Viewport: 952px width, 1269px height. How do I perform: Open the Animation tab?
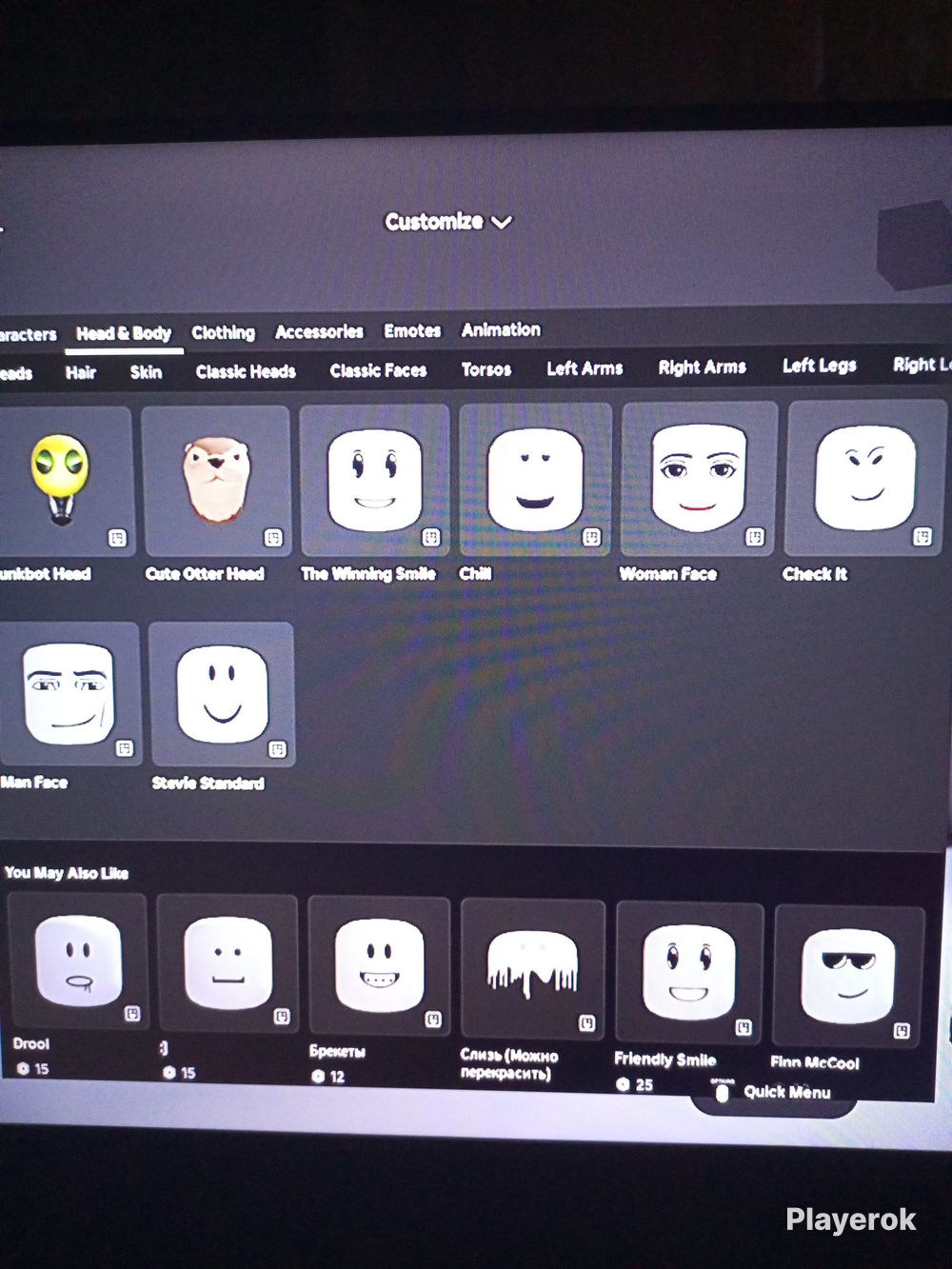501,329
